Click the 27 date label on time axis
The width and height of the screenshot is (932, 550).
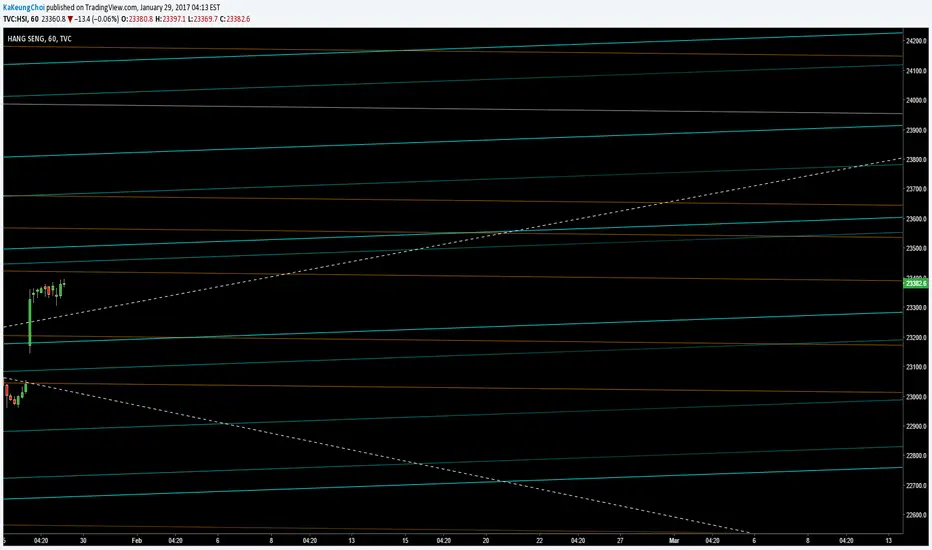coord(621,541)
